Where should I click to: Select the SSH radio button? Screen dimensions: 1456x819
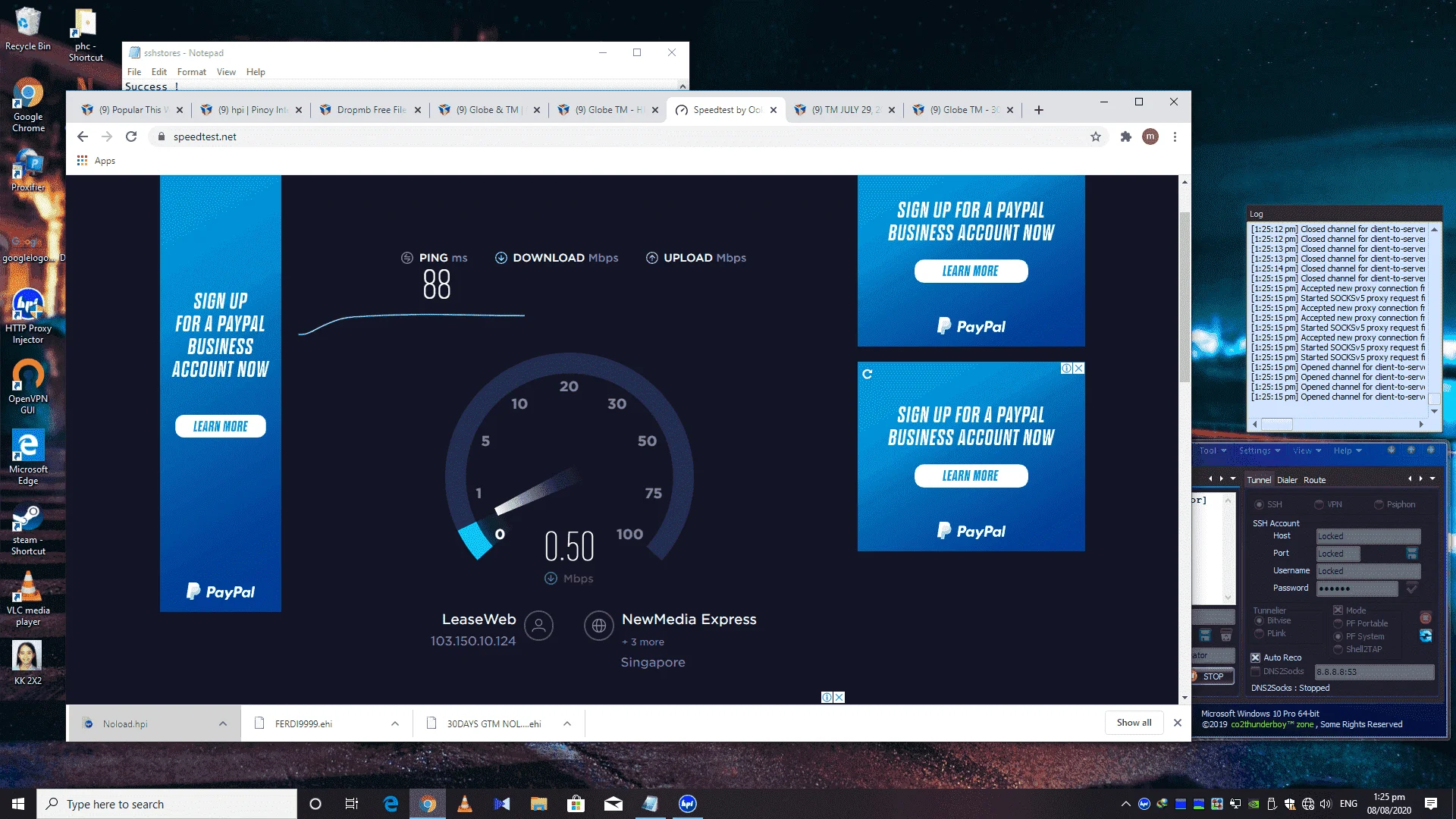pos(1259,504)
